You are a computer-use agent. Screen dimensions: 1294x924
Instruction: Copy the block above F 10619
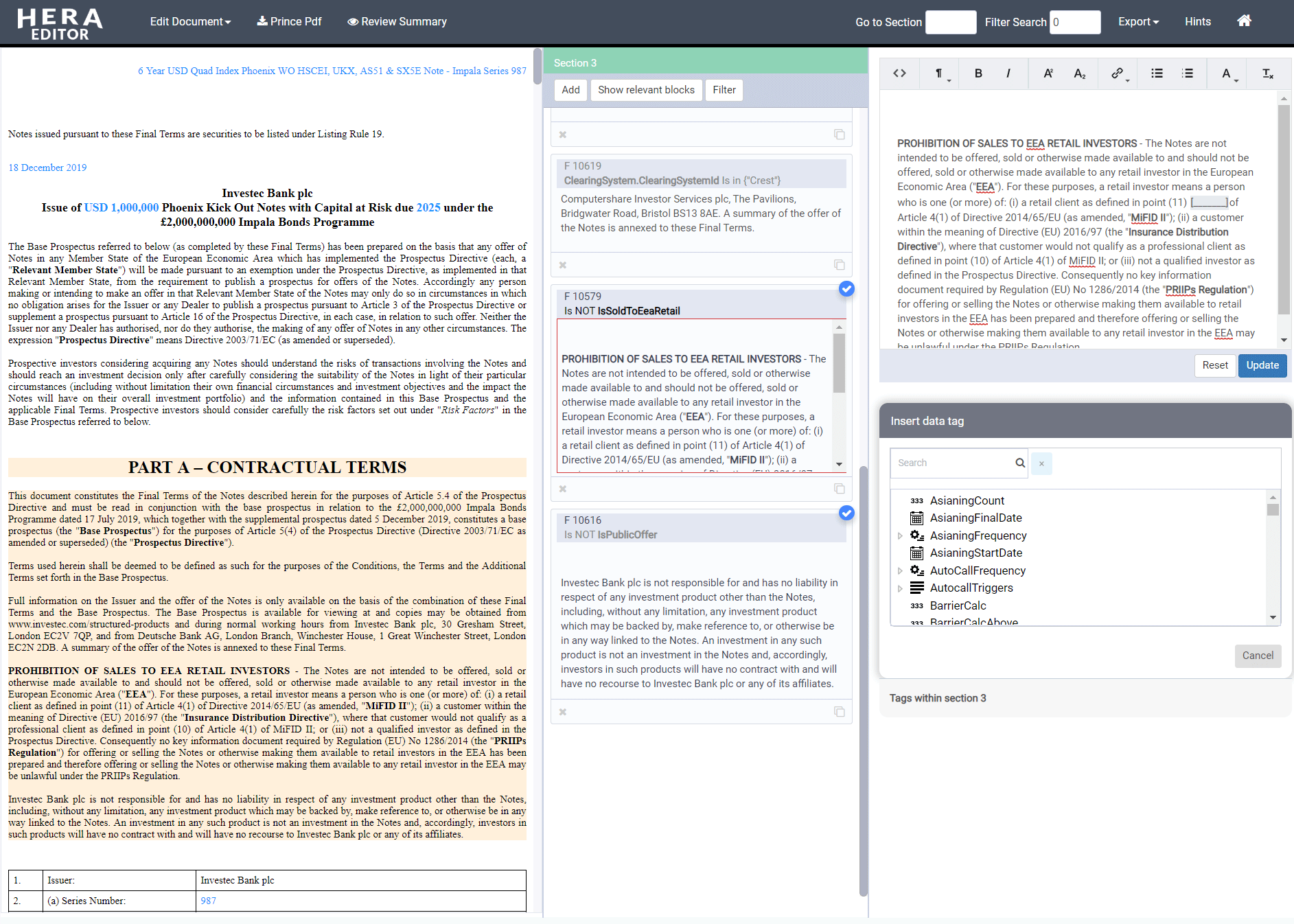(x=839, y=135)
